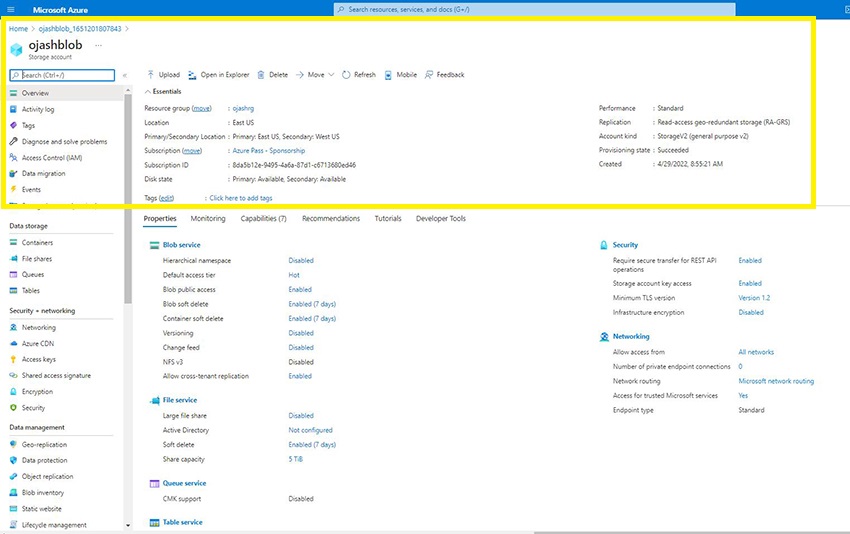Open Networking in the sidebar menu
This screenshot has height=534, width=850.
click(x=38, y=327)
